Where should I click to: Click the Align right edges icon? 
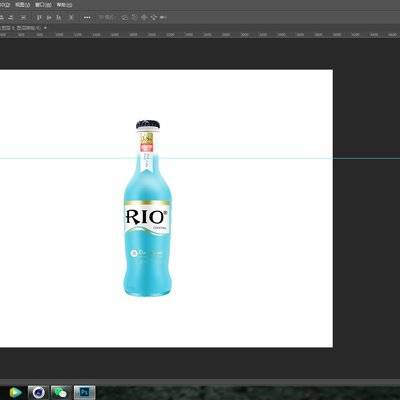(x=11, y=17)
